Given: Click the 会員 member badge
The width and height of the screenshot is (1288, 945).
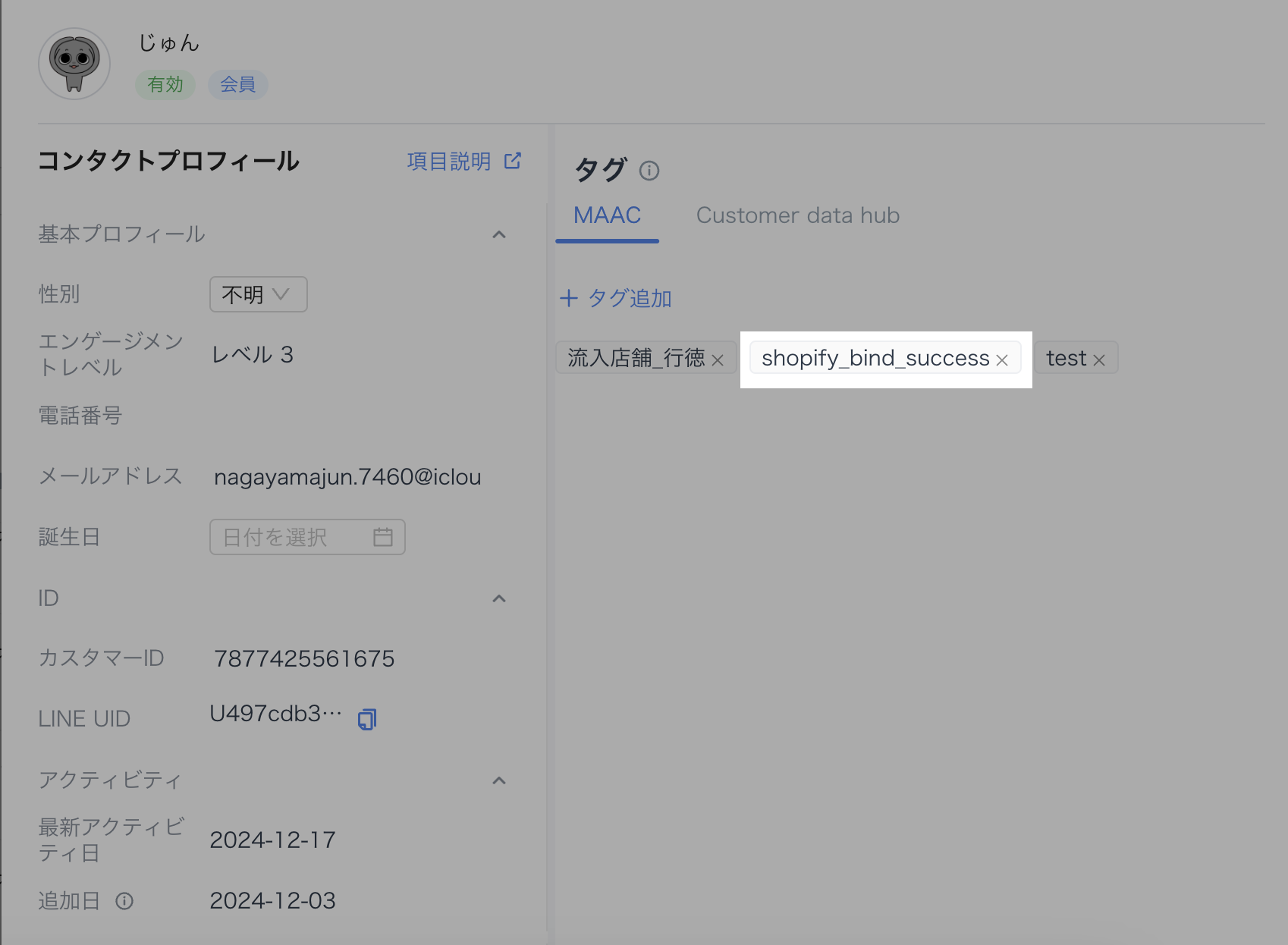Looking at the screenshot, I should coord(237,84).
